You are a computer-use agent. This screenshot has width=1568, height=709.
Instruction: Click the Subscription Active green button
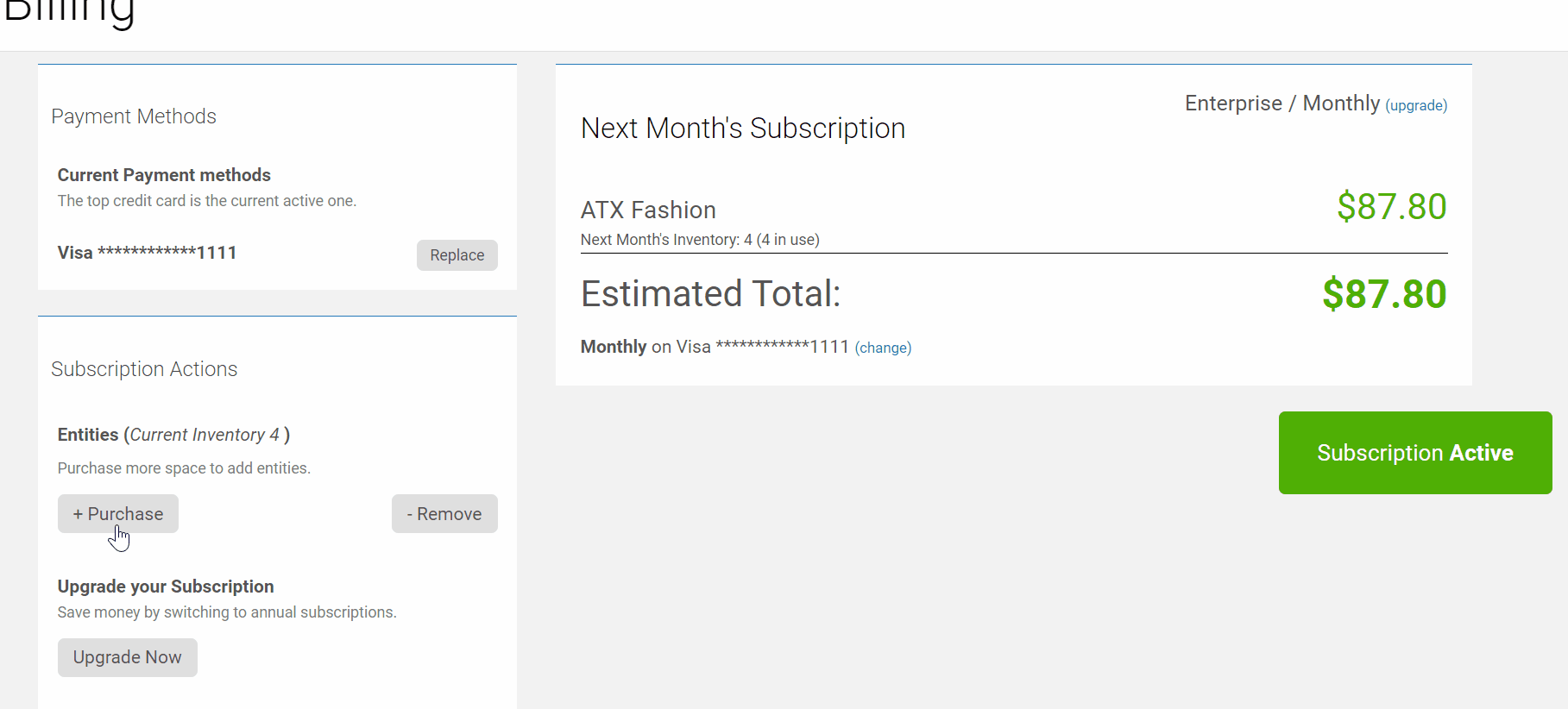click(x=1415, y=453)
